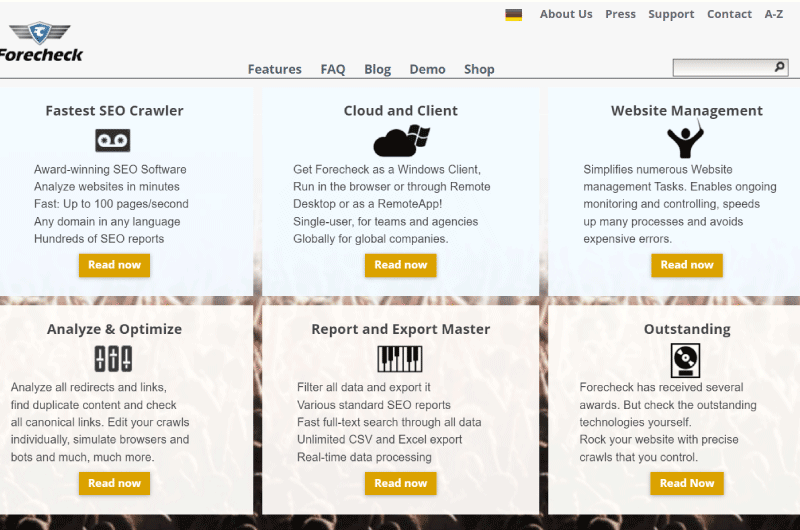Click the Report and Export Master heading
The width and height of the screenshot is (800, 530).
tap(401, 329)
